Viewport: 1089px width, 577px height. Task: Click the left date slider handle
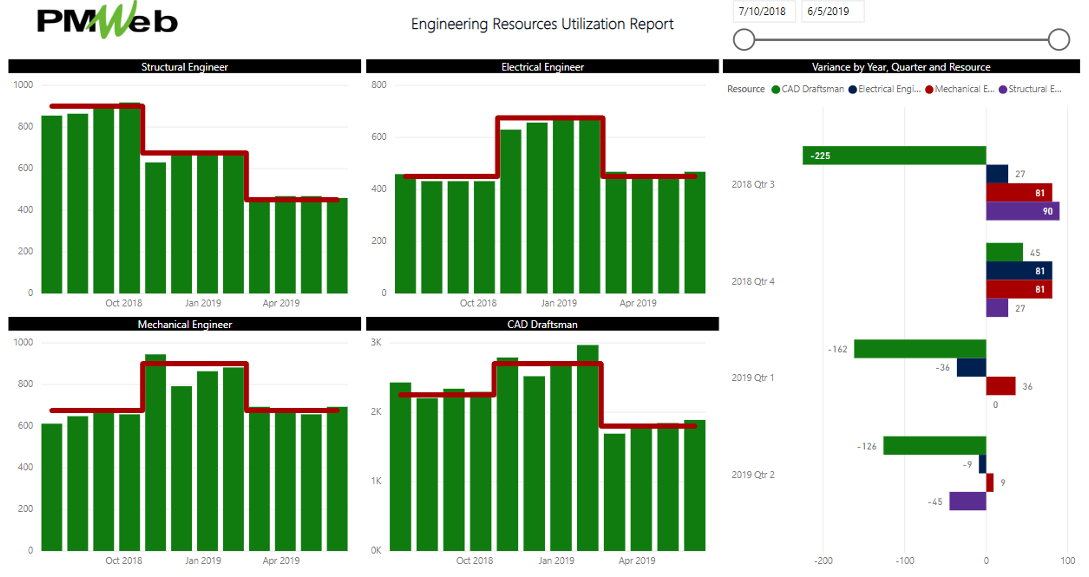coord(744,40)
